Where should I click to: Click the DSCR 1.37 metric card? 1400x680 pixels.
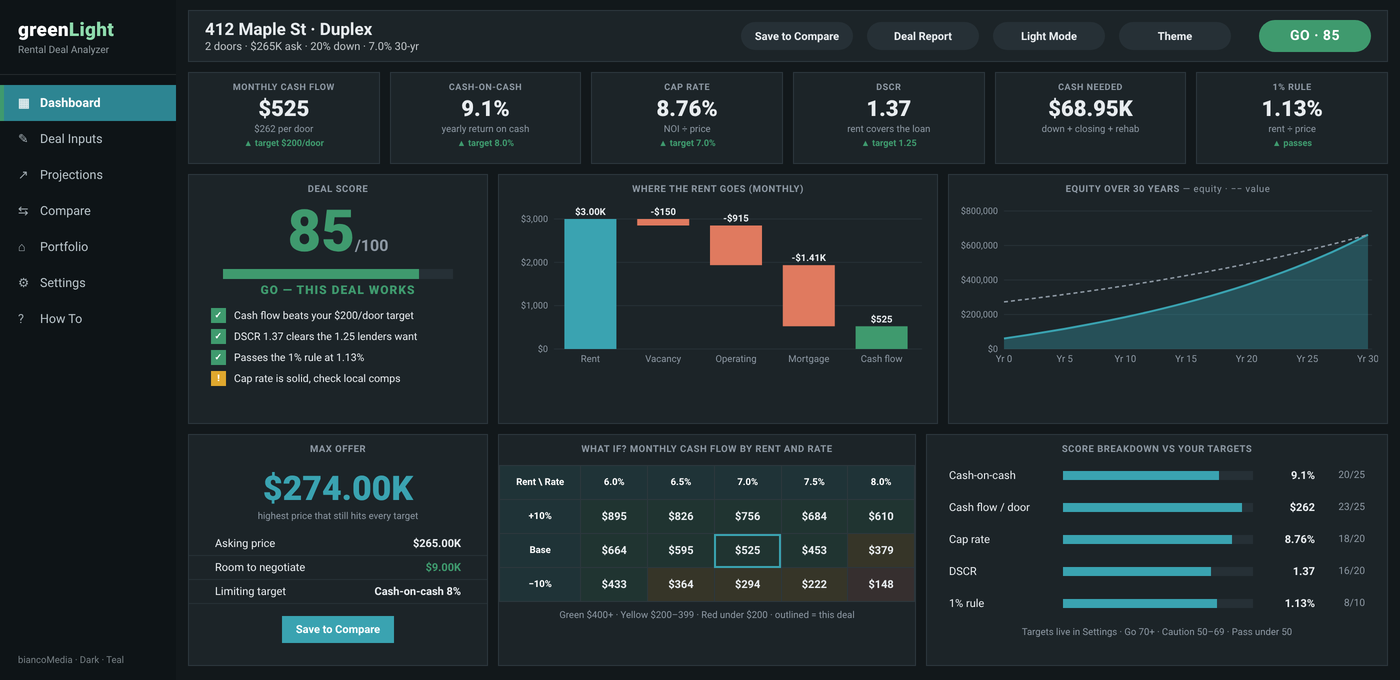[889, 118]
